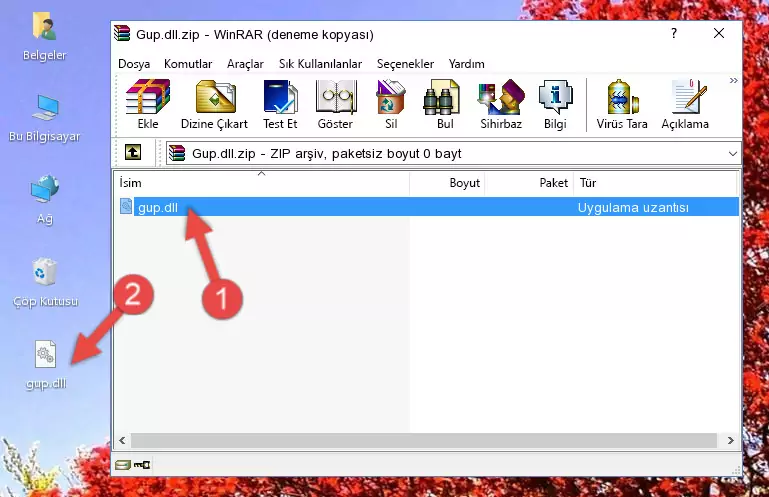The width and height of the screenshot is (769, 497).
Task: Open the Komutlar menu
Action: click(188, 64)
